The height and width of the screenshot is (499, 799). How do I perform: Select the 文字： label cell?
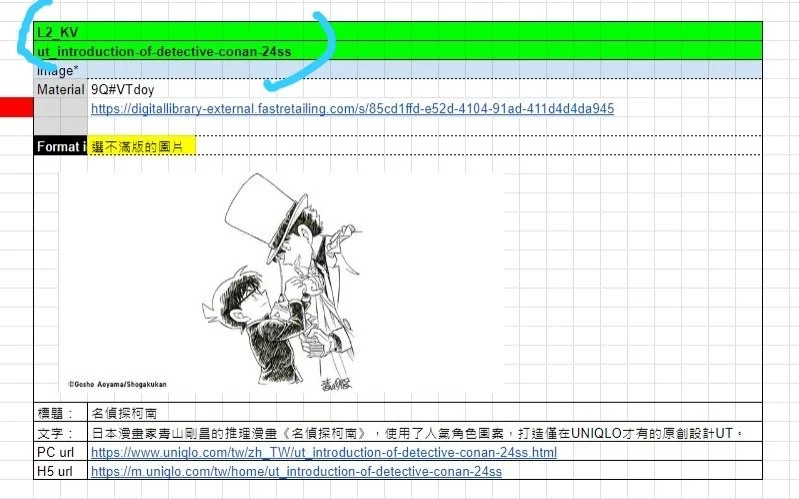point(61,433)
